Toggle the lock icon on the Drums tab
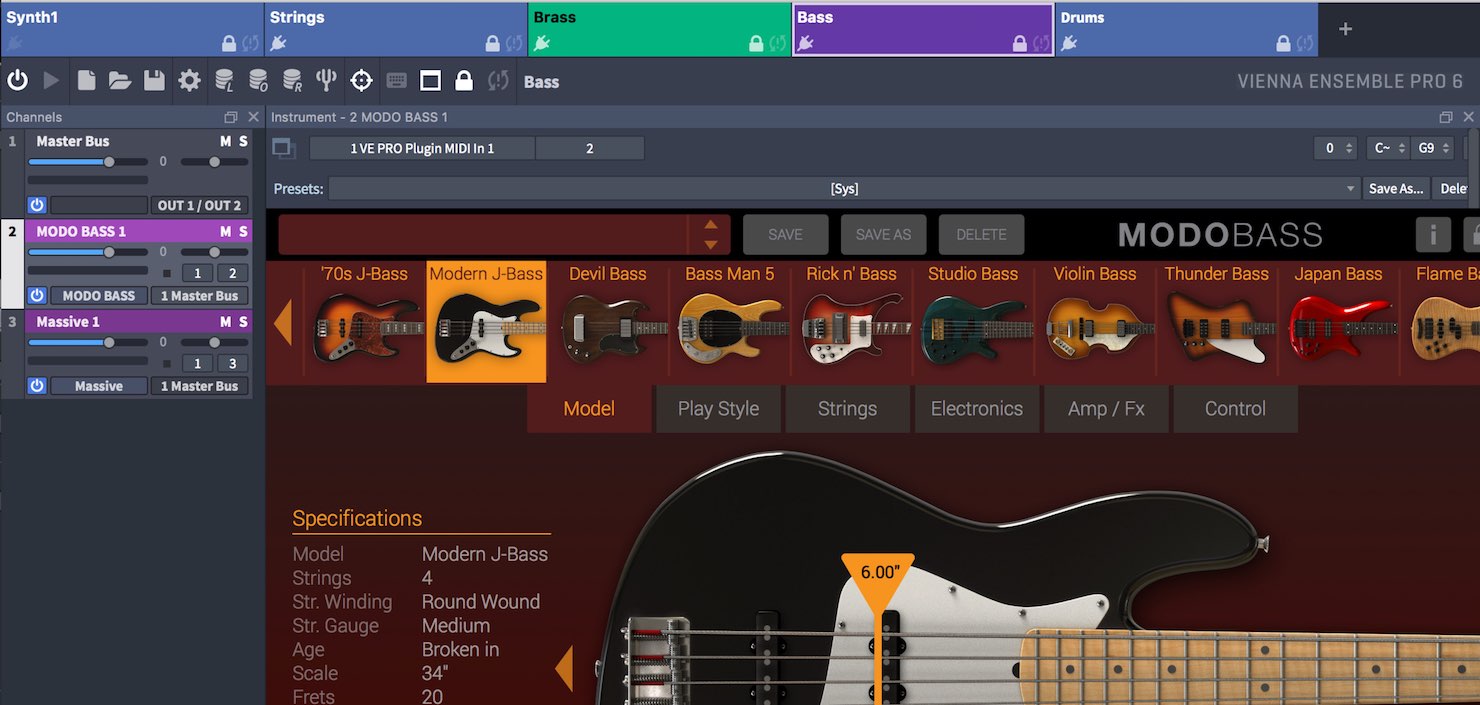Image resolution: width=1480 pixels, height=705 pixels. (1284, 44)
